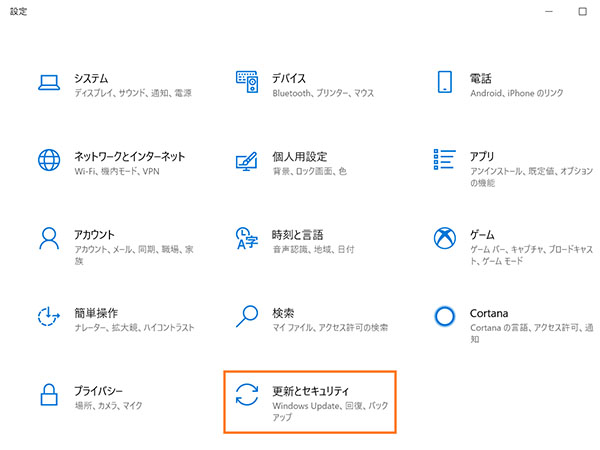Select the プライバシー title
Screen dimensions: 600x450
(x=98, y=391)
